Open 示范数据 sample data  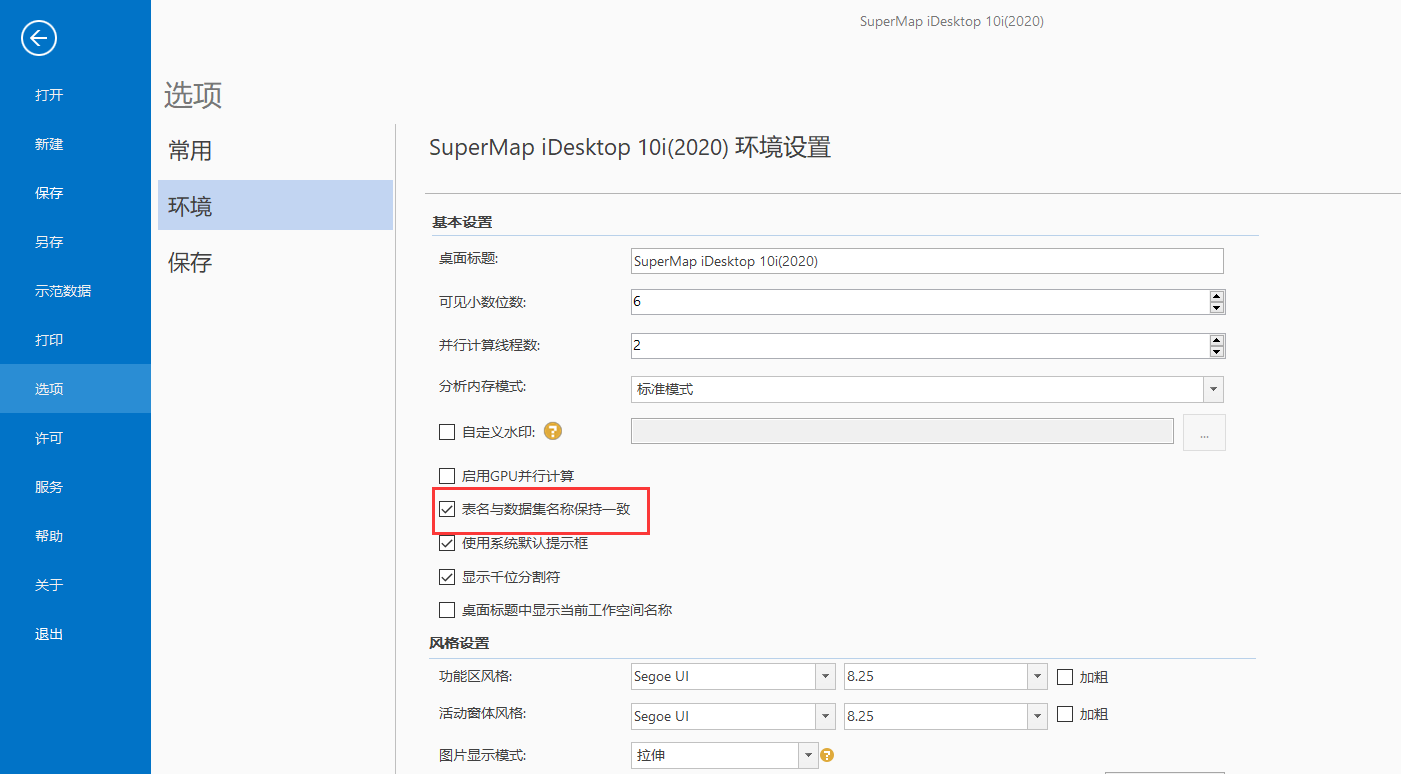click(x=63, y=291)
